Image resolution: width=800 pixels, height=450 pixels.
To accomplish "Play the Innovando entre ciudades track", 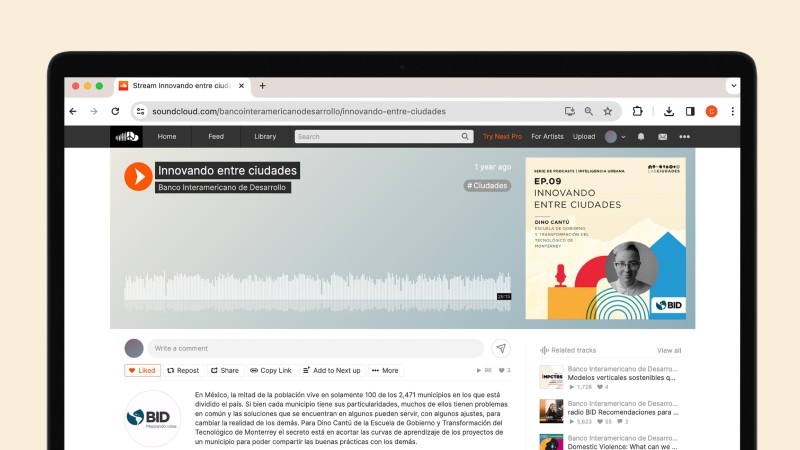I will click(x=138, y=177).
